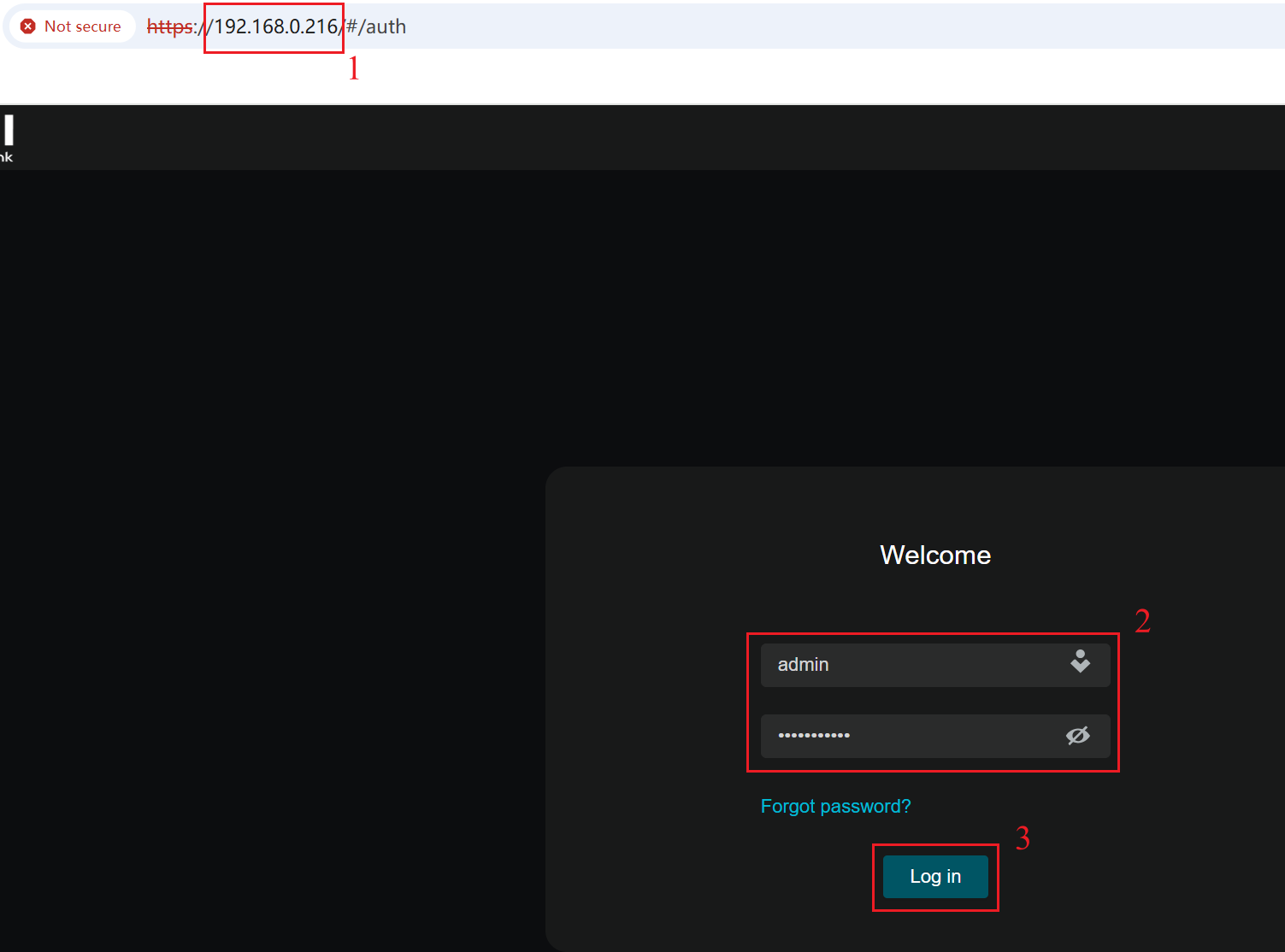Click the auth page URL segment
This screenshot has height=952, width=1285.
[376, 26]
